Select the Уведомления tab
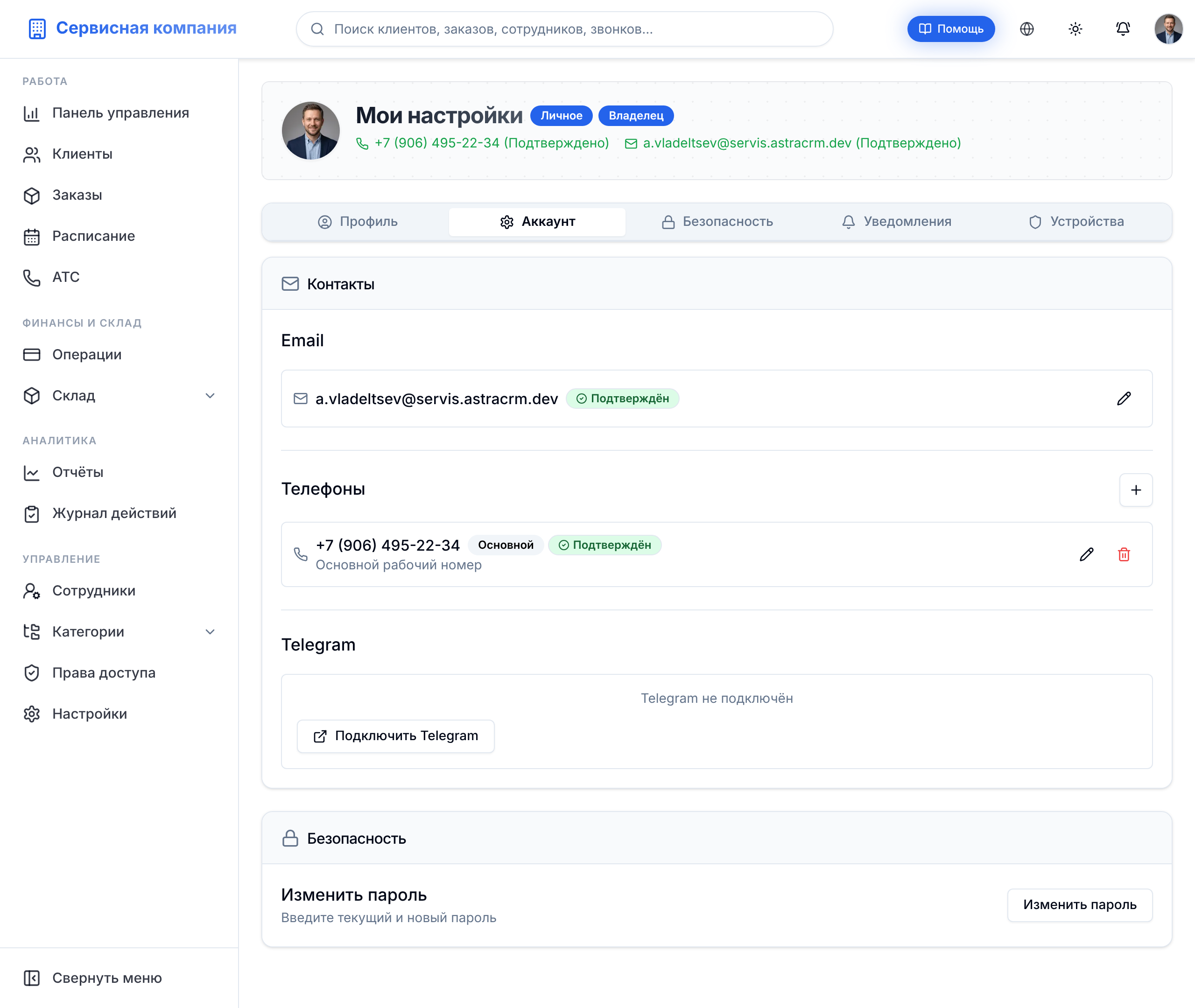1195x1008 pixels. point(896,222)
